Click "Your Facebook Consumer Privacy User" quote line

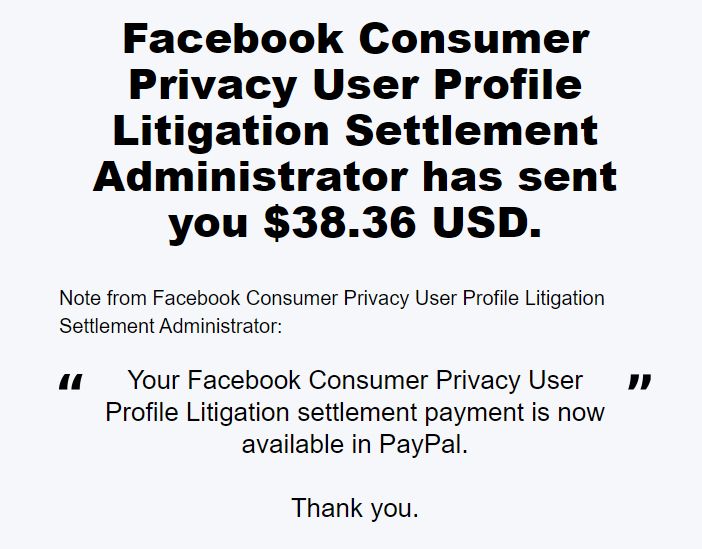[x=355, y=381]
